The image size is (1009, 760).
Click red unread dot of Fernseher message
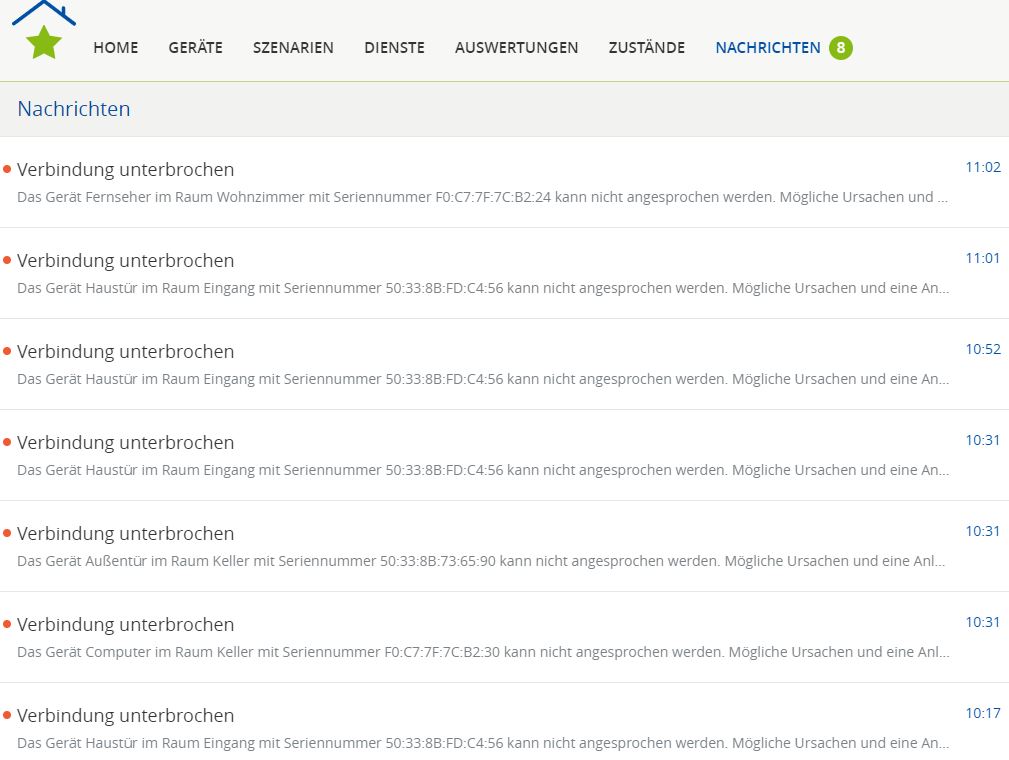7,169
